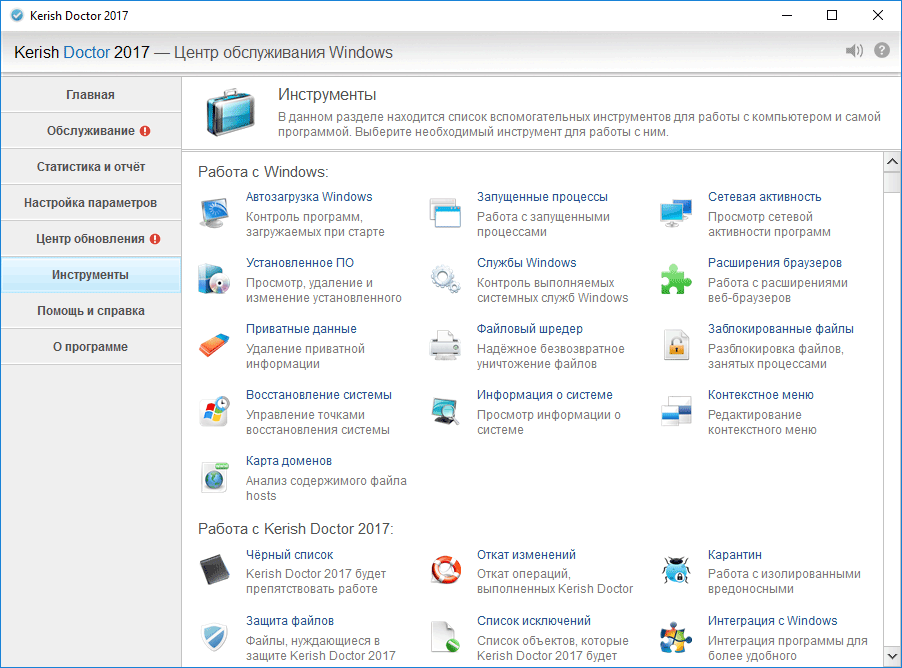Open the Обслуживание section
This screenshot has width=902, height=668.
pyautogui.click(x=91, y=131)
